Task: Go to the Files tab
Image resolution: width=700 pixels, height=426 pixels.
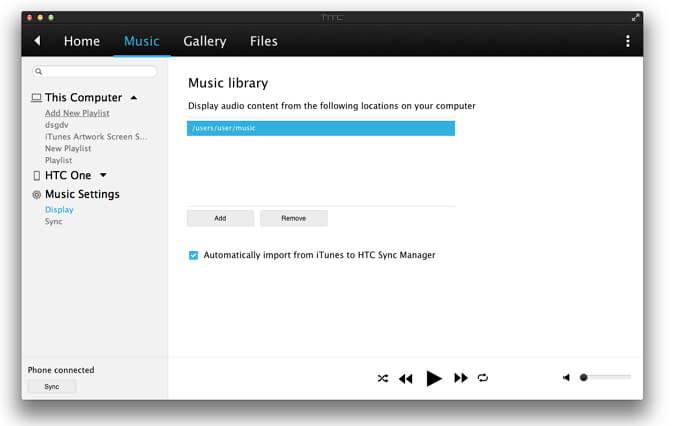Action: 263,41
